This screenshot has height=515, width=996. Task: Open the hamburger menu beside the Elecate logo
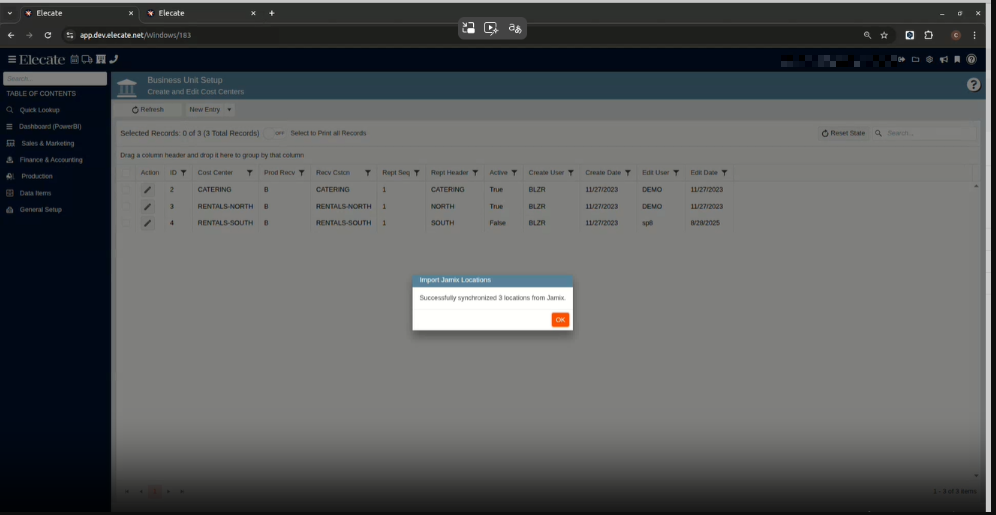12,59
